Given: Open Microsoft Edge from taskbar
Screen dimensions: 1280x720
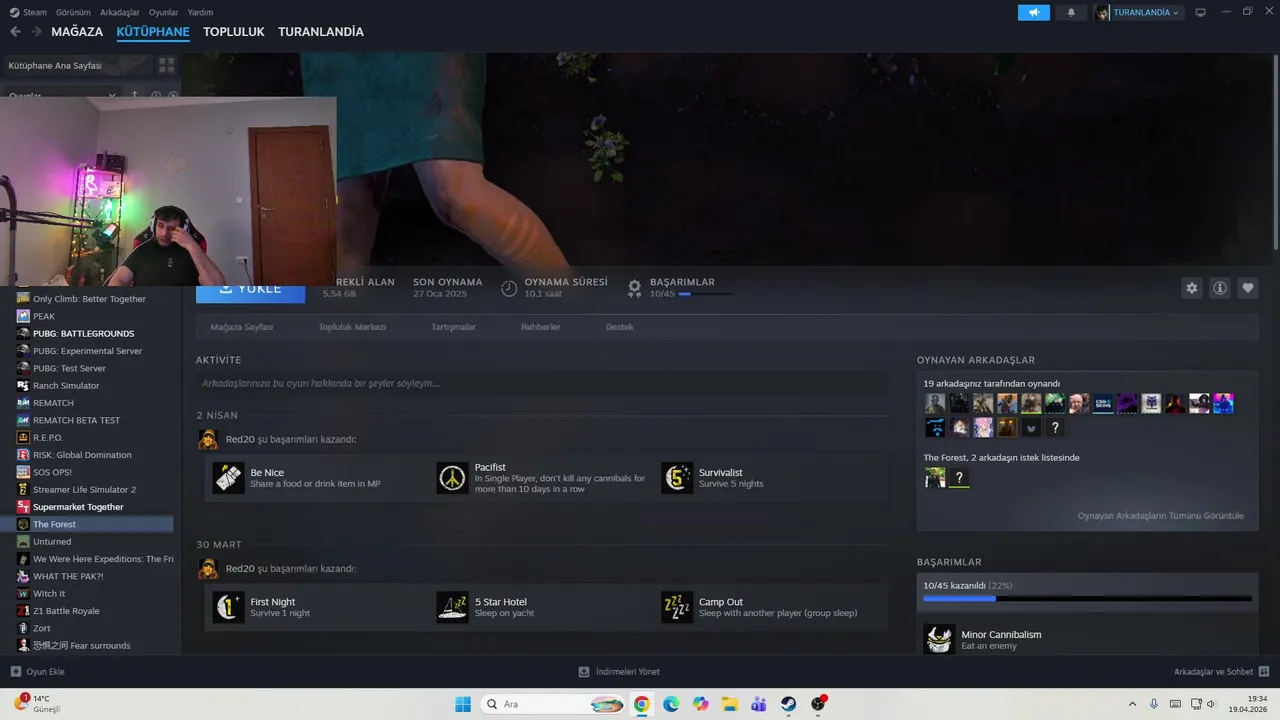Looking at the screenshot, I should point(671,704).
